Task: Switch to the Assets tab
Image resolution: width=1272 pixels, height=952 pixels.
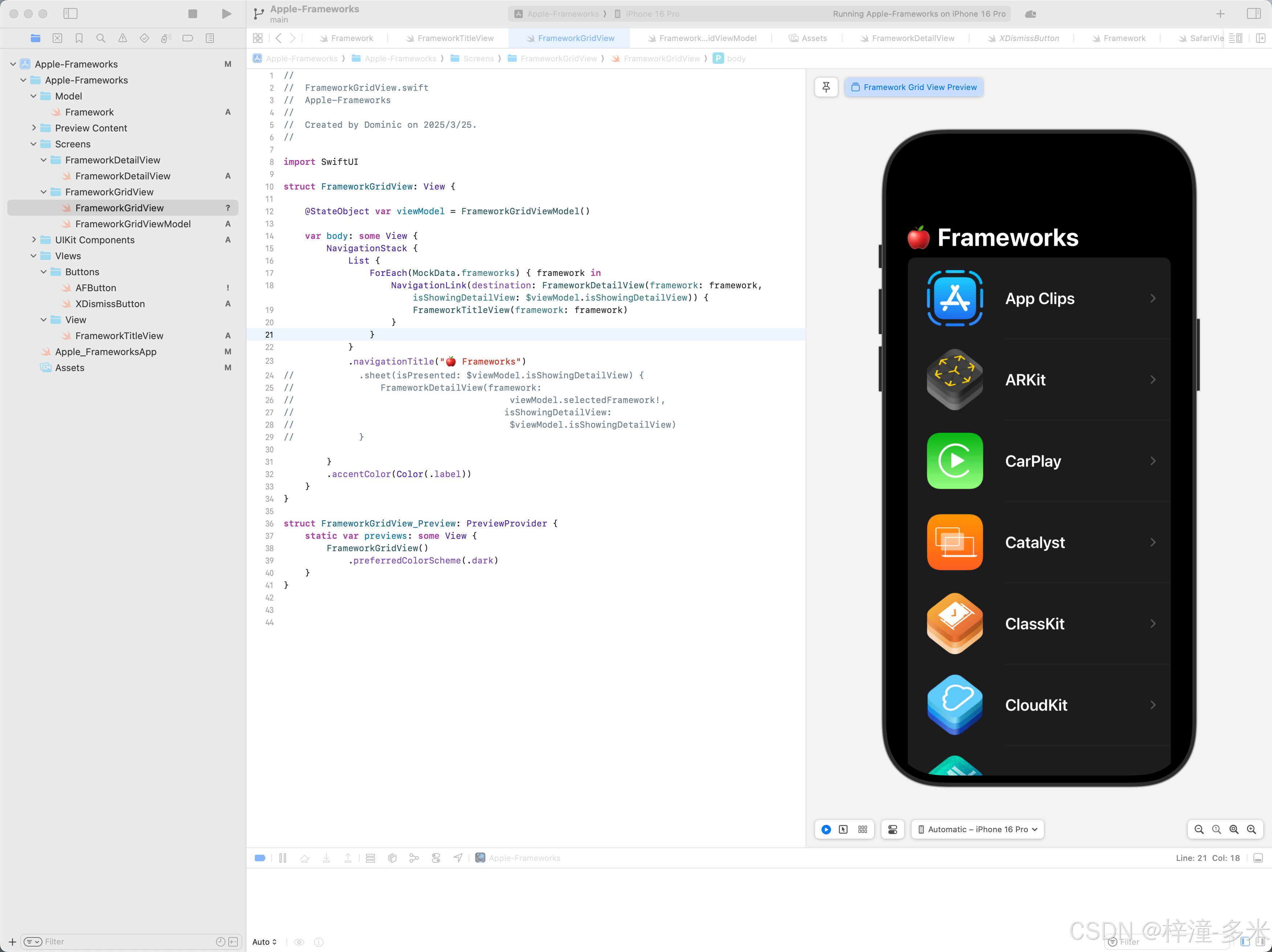Action: (x=807, y=38)
